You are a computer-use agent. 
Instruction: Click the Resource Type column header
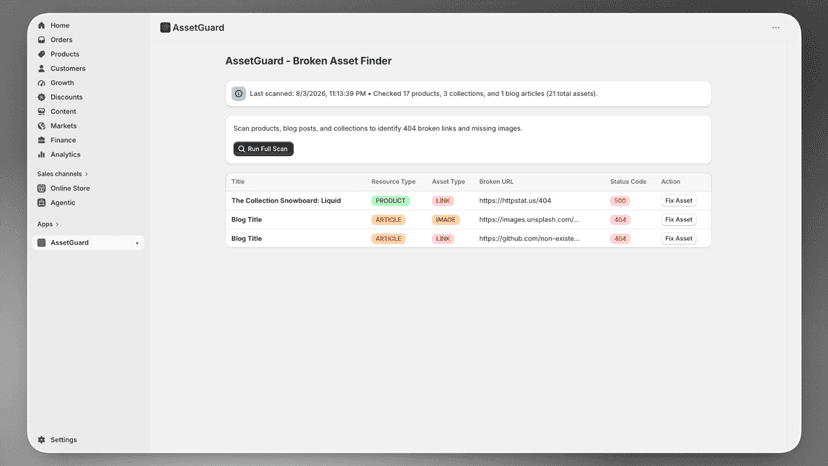point(393,182)
